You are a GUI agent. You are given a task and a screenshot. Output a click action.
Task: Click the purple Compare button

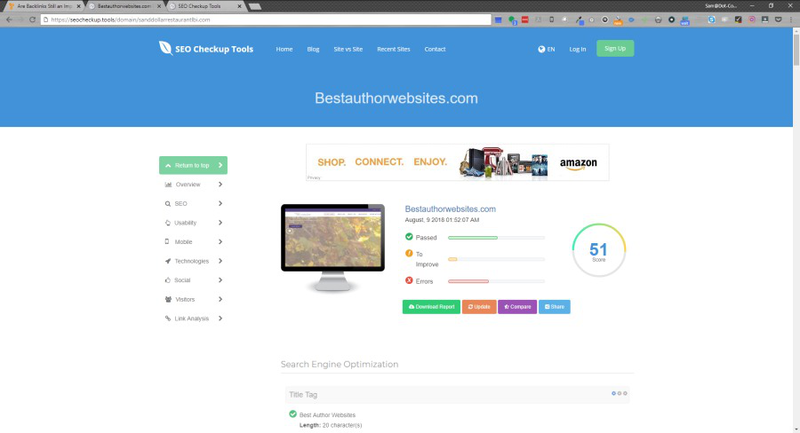tap(517, 307)
